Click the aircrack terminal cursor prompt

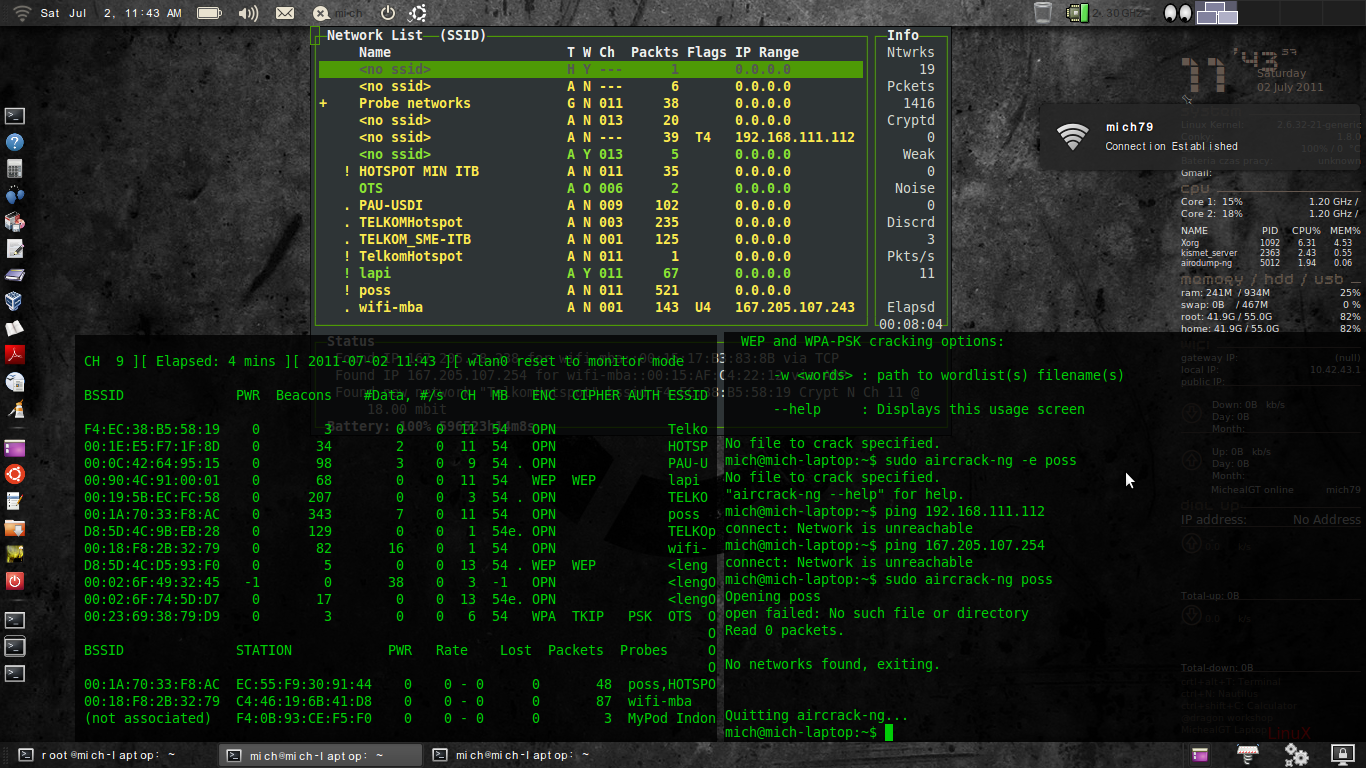[889, 733]
